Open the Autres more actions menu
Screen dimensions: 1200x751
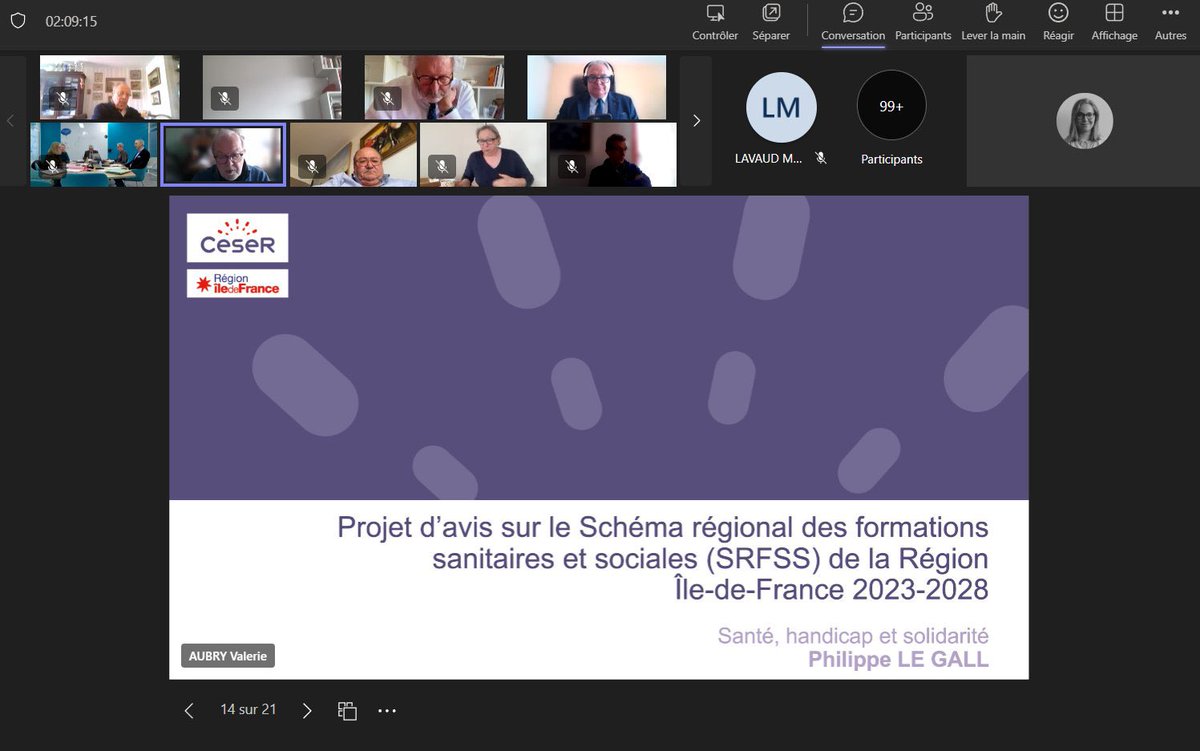click(x=1170, y=22)
